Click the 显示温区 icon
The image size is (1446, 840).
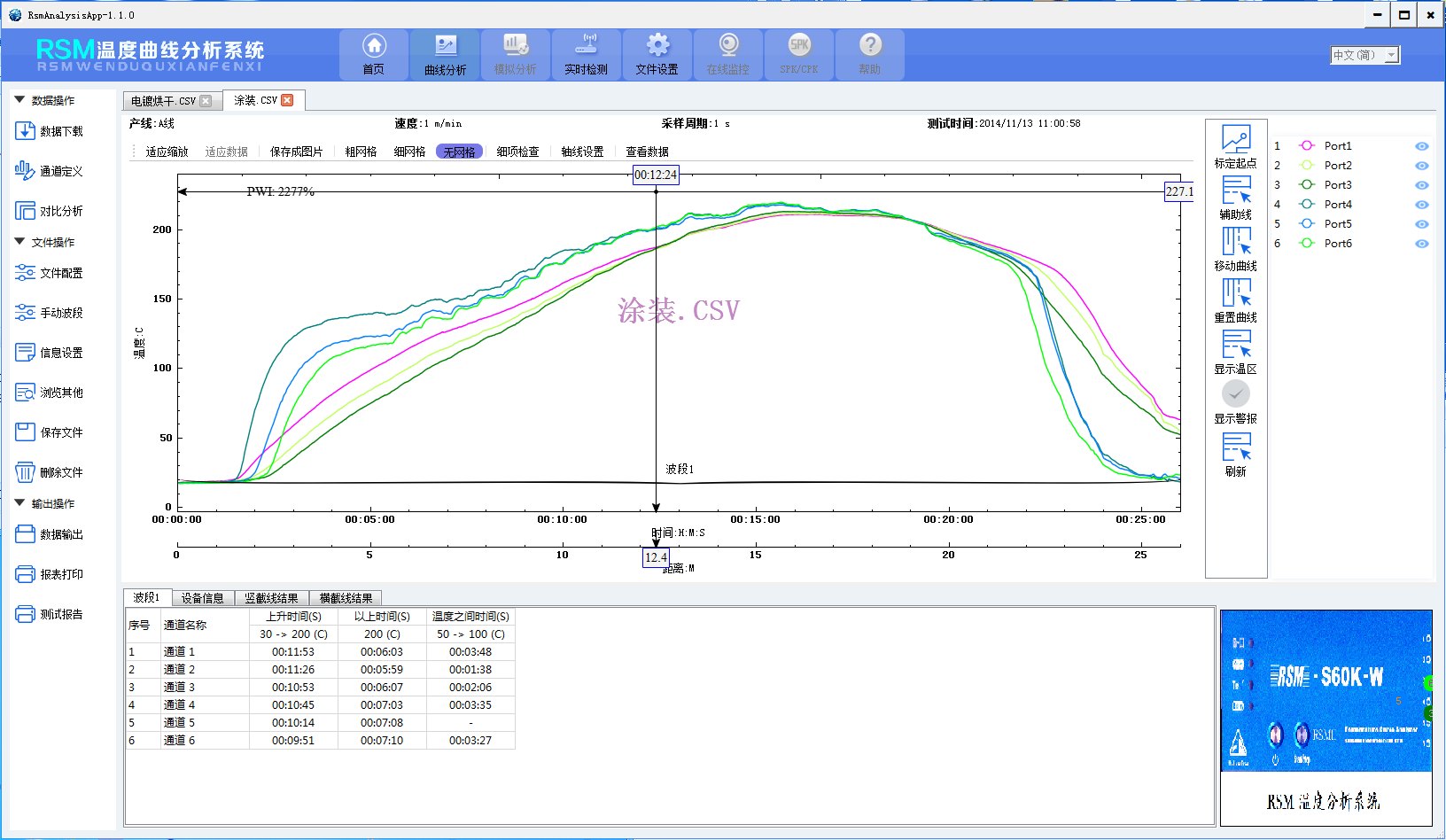coord(1235,345)
